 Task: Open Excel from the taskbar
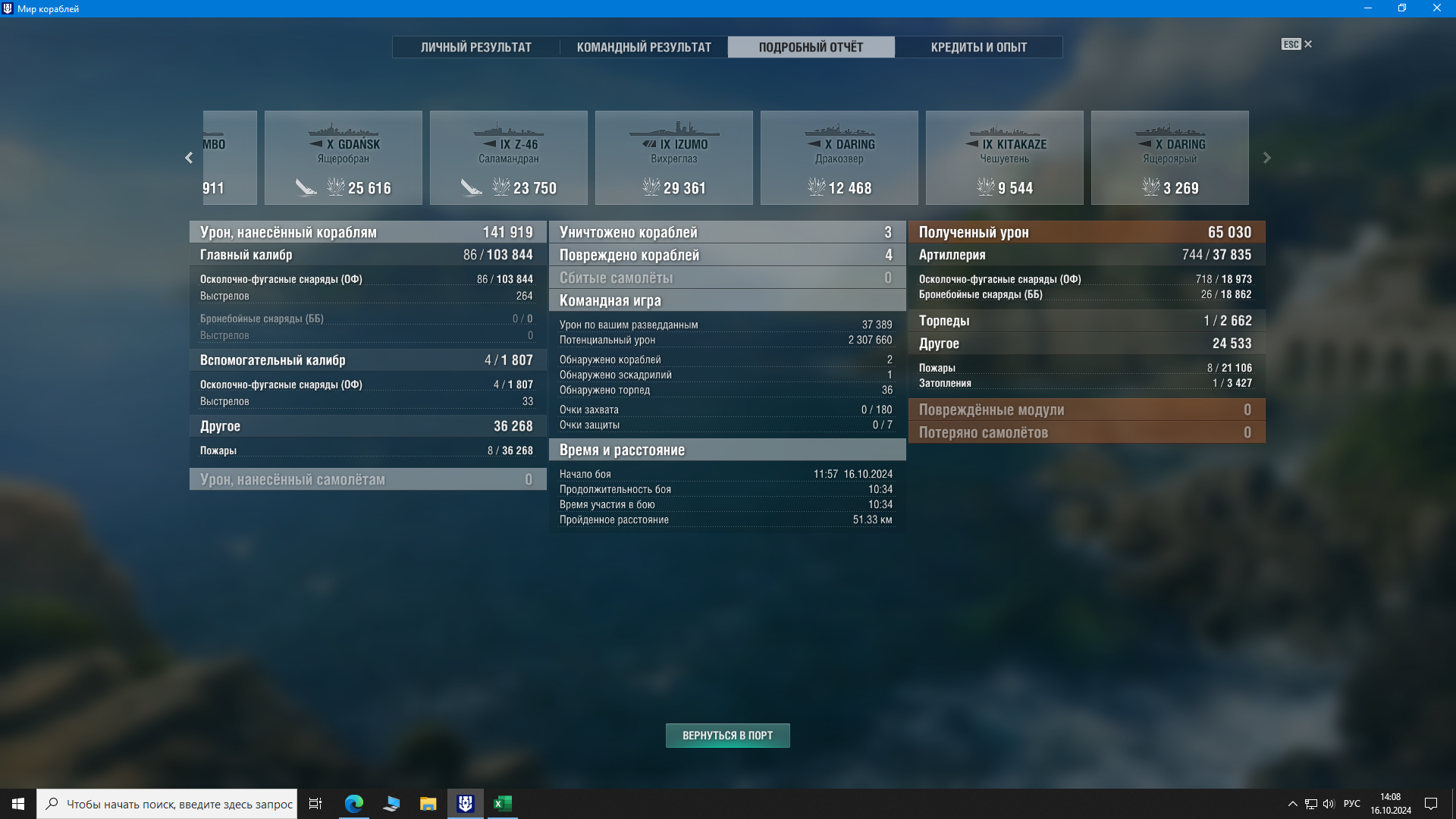[x=503, y=804]
